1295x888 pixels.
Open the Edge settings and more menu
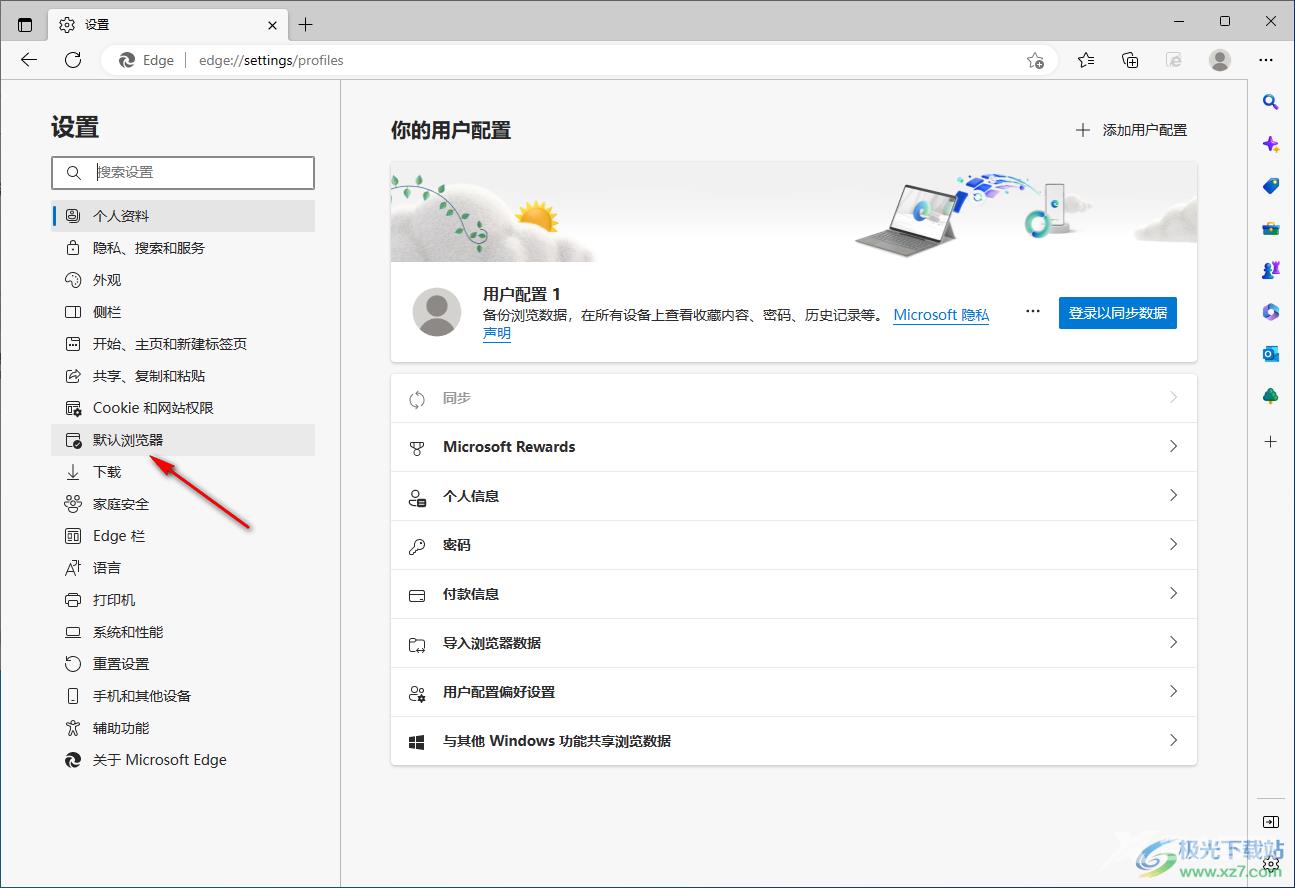coord(1266,60)
